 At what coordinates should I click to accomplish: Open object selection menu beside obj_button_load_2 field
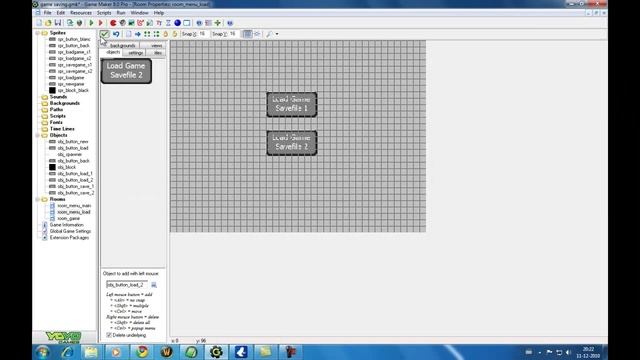[154, 285]
